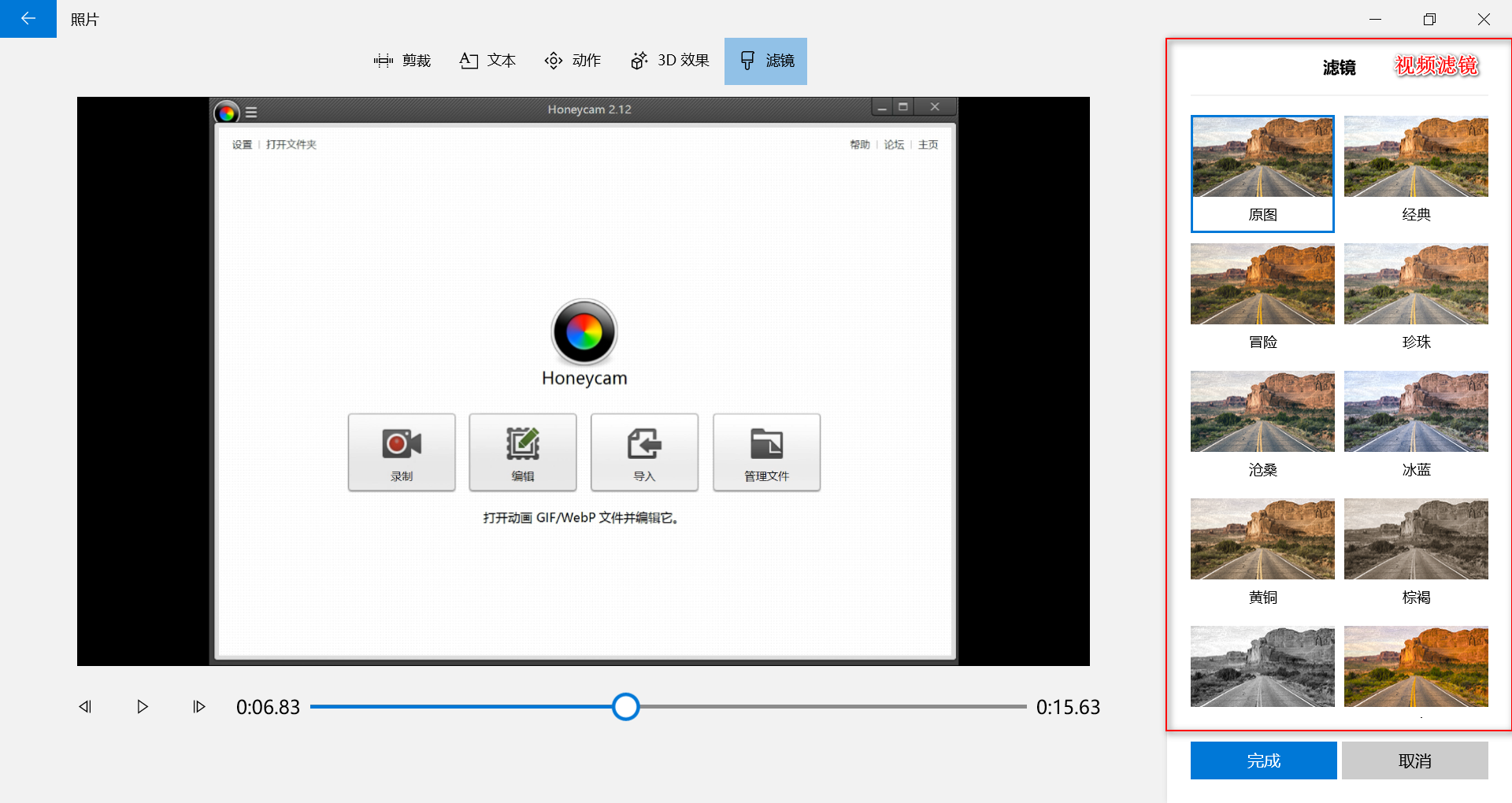Step back one frame
1512x803 pixels.
[85, 707]
